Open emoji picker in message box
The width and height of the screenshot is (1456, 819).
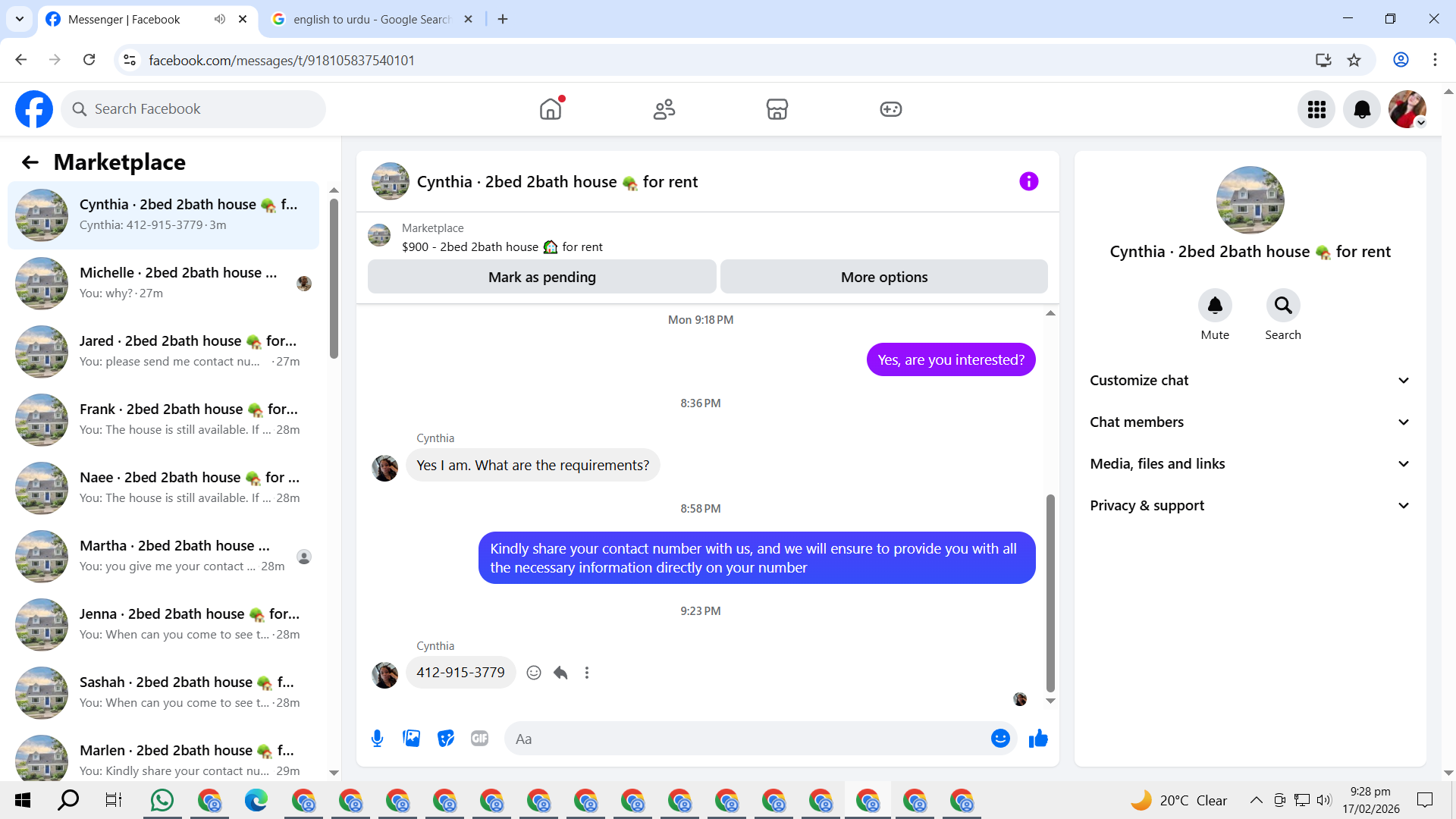coord(1000,739)
